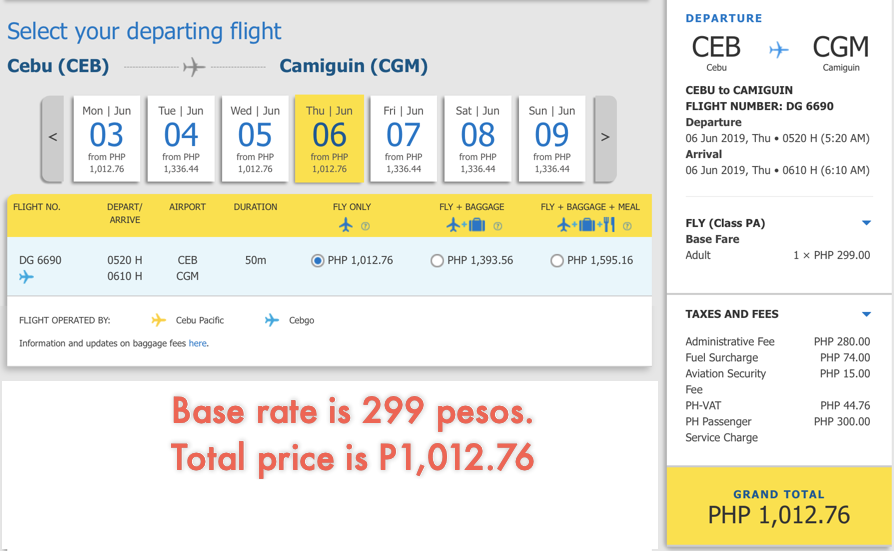
Task: Click the blue plane icon between CEB and CGM
Action: [x=778, y=49]
